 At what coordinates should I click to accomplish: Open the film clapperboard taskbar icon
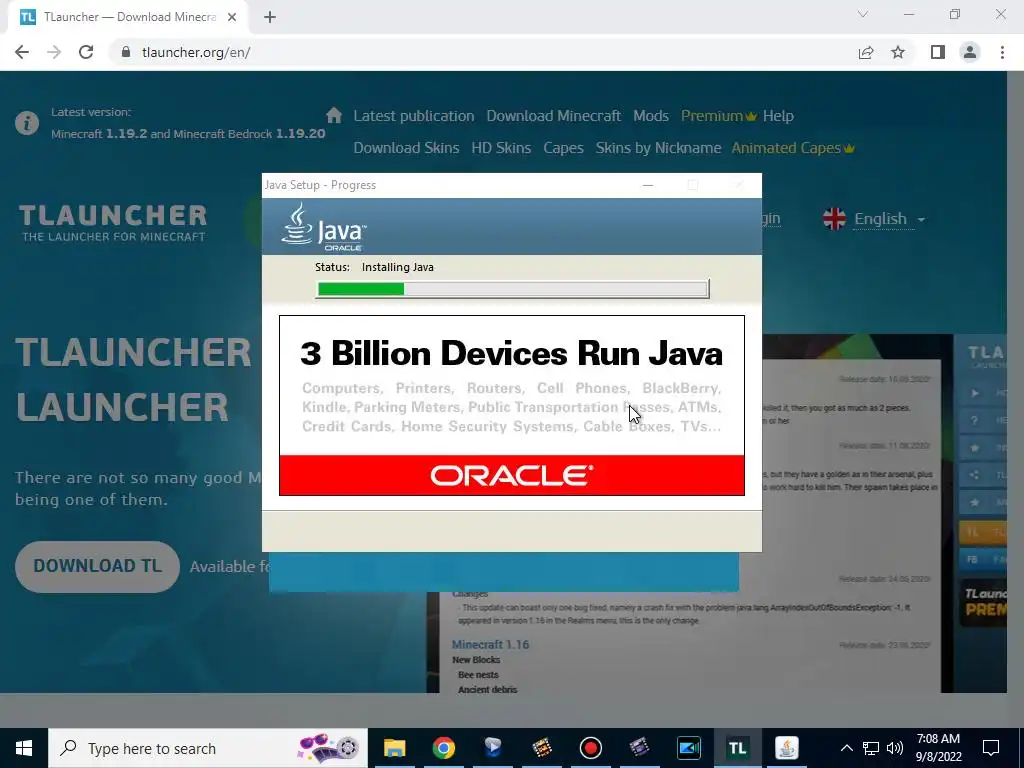541,748
